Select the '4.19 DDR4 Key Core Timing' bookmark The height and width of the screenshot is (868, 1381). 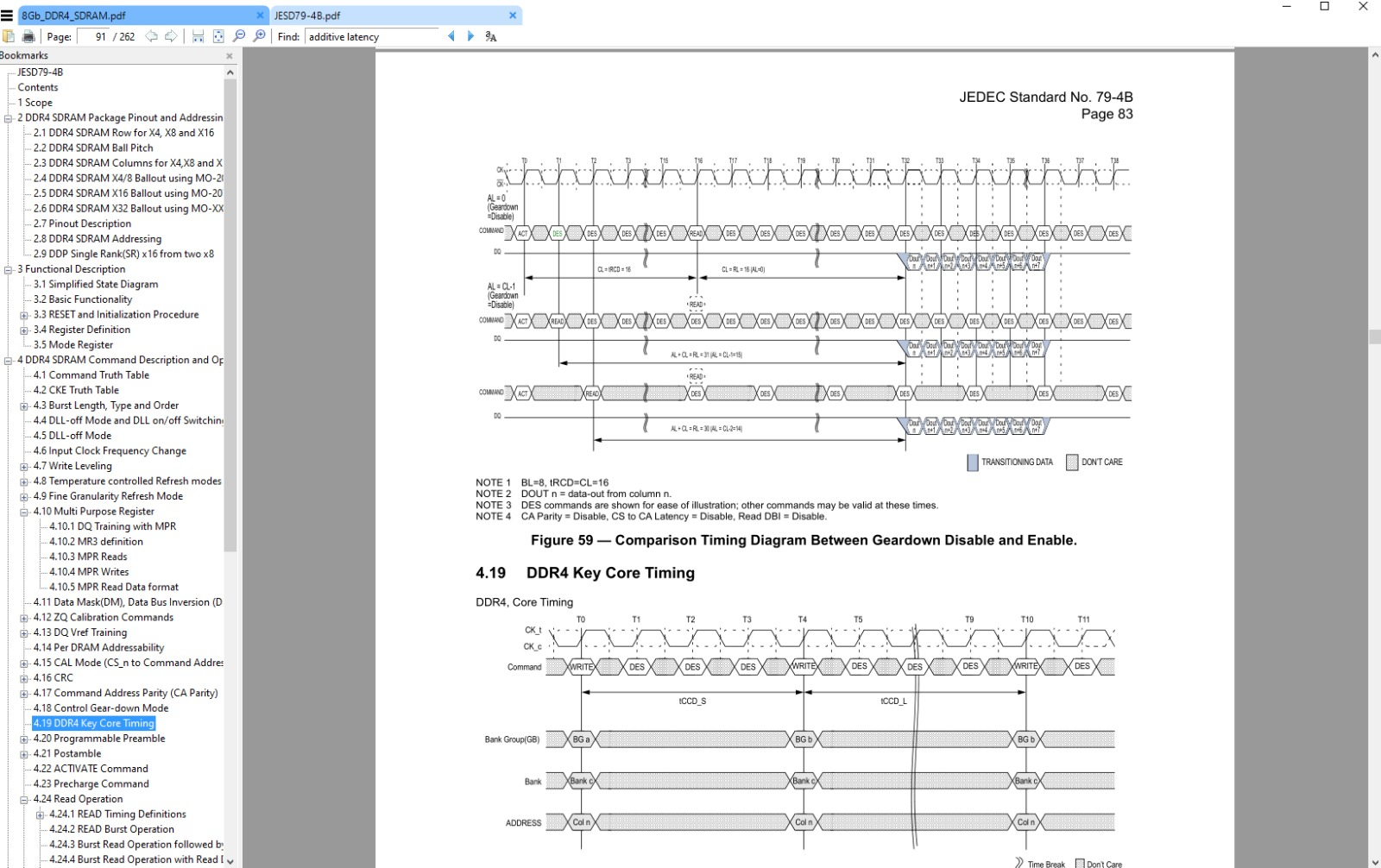click(x=94, y=723)
